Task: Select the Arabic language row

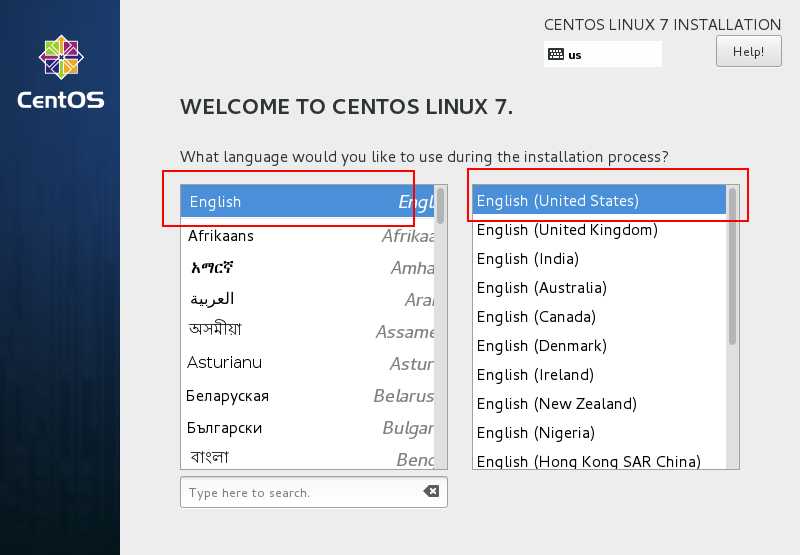Action: coord(308,299)
